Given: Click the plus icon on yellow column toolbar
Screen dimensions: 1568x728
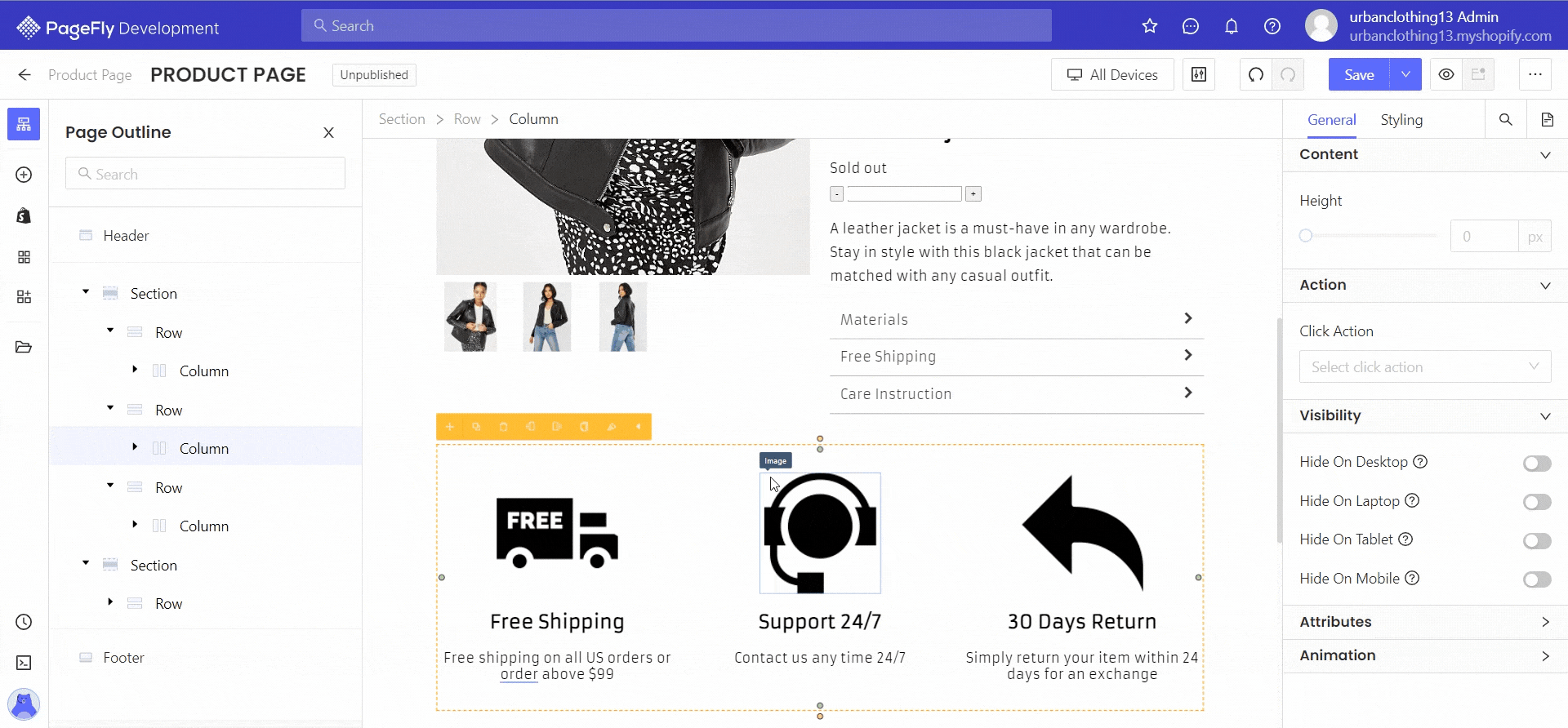Looking at the screenshot, I should (449, 427).
